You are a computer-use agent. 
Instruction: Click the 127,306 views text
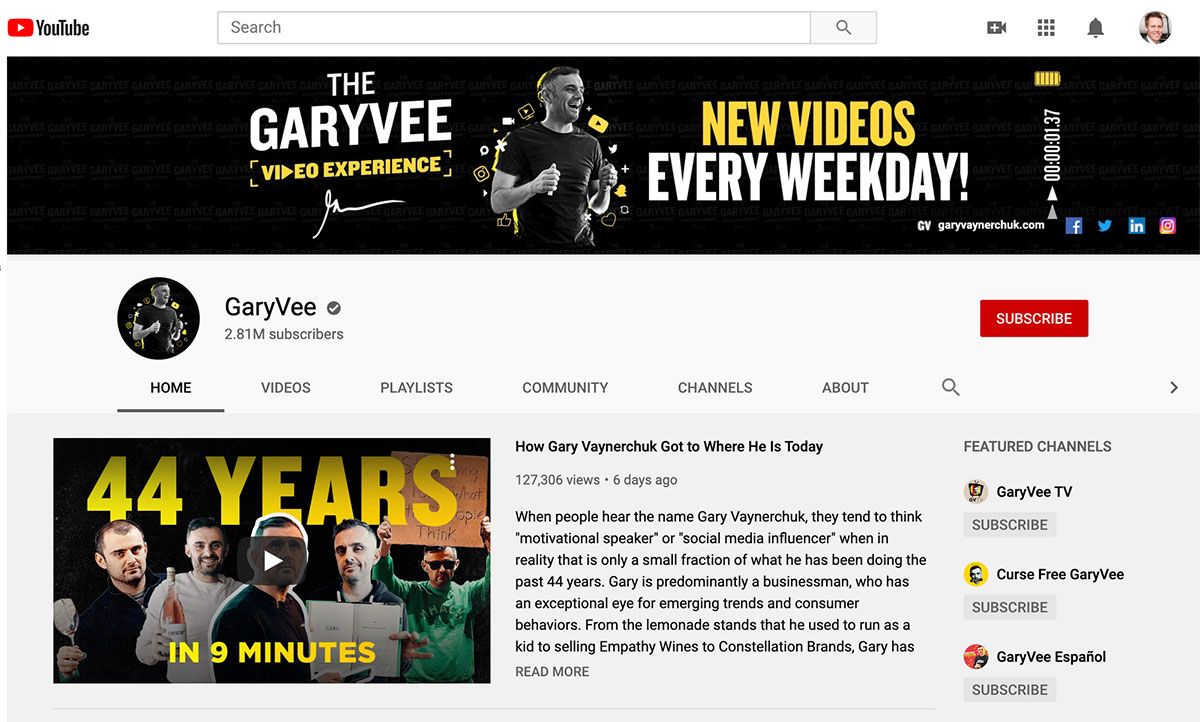(557, 480)
